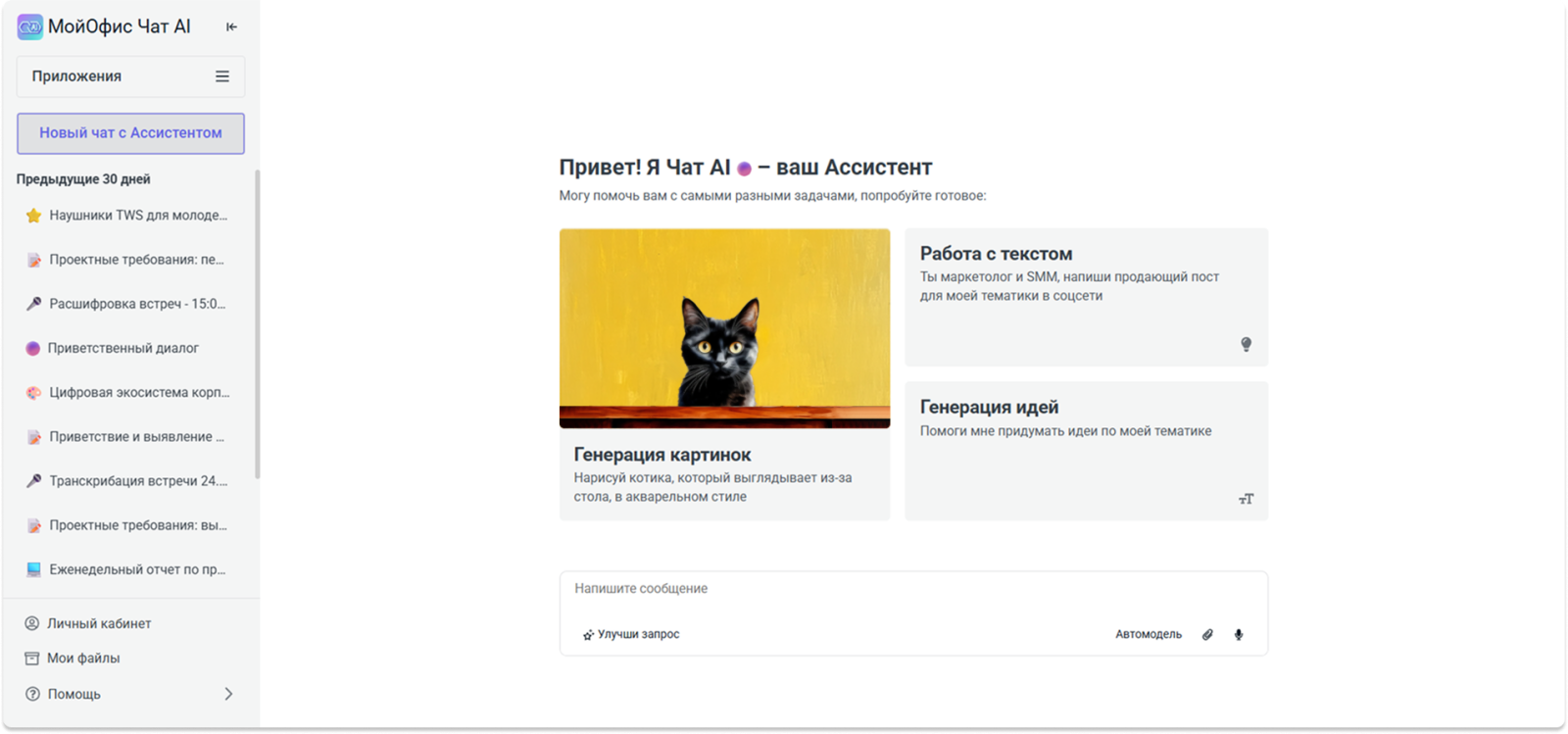
Task: Collapse the sidebar with the arrow icon
Action: pos(231,26)
